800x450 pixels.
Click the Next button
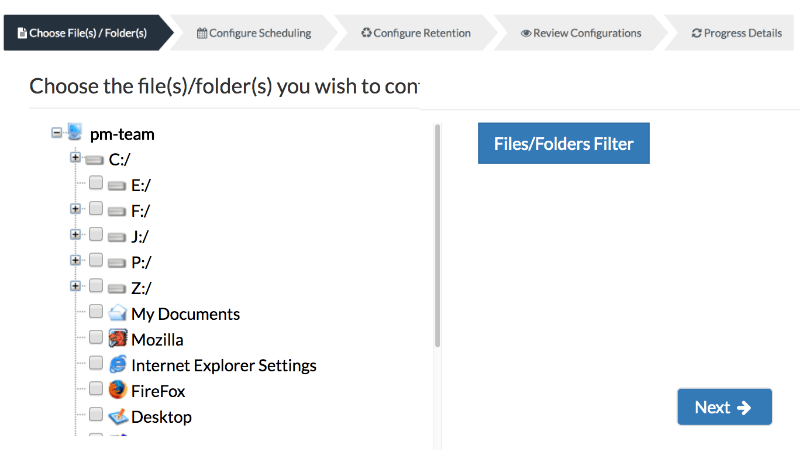(x=724, y=407)
